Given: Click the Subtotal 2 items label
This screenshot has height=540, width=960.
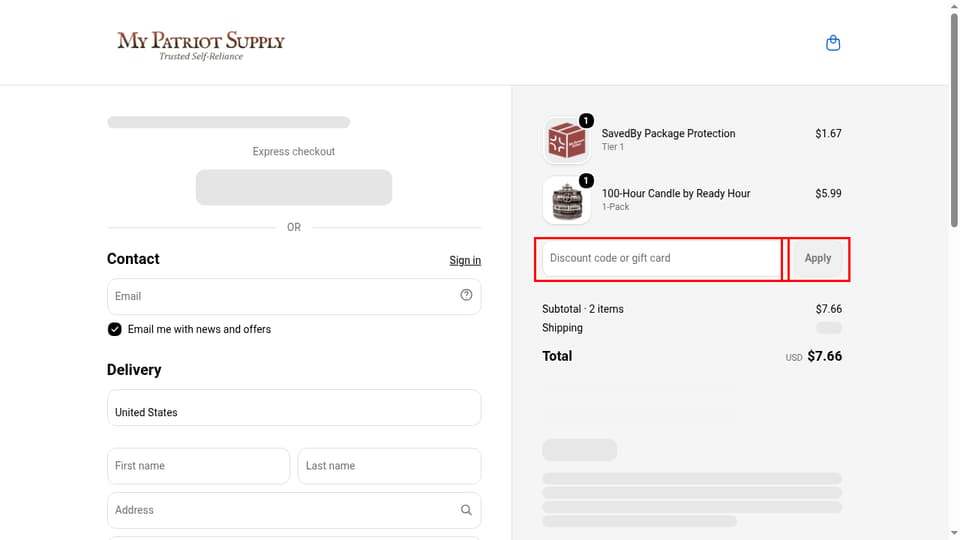Looking at the screenshot, I should click(582, 309).
